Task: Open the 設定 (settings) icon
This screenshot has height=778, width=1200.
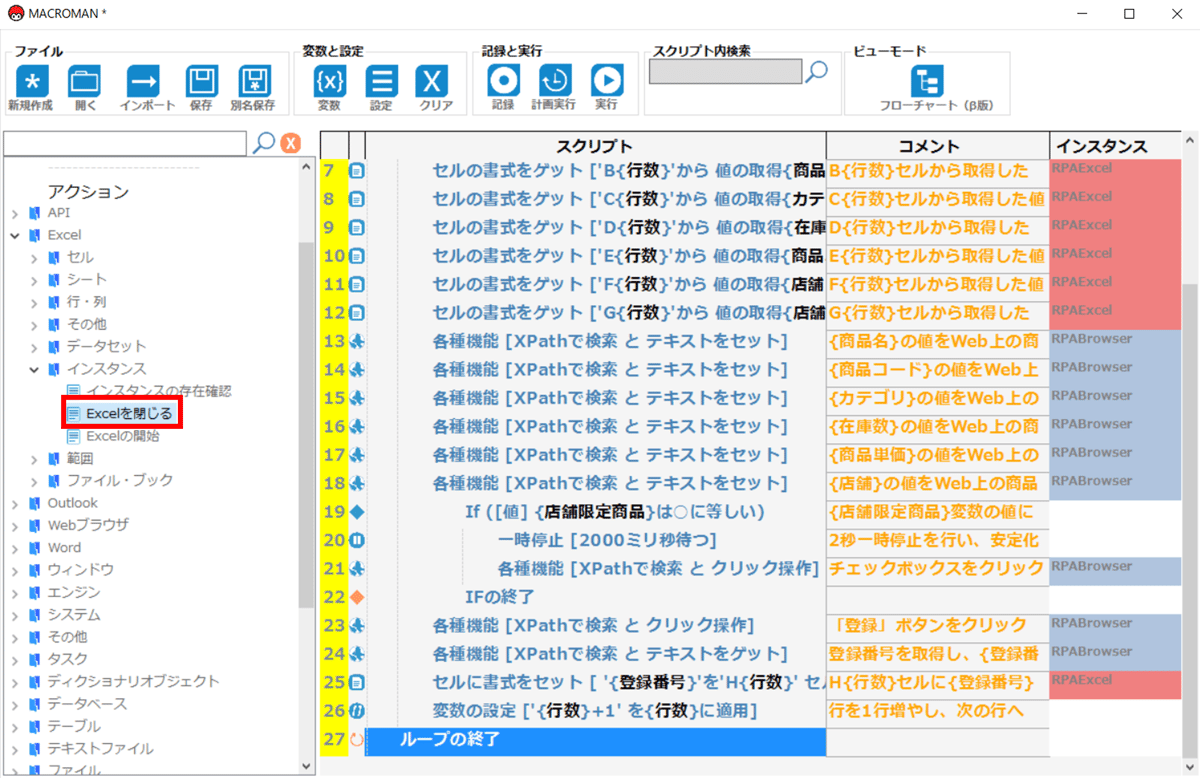Action: [381, 81]
